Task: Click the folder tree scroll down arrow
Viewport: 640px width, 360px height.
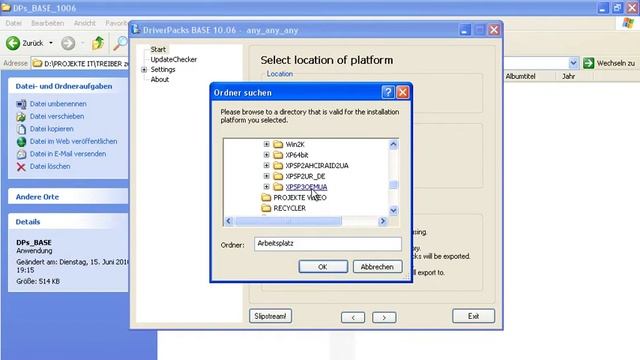Action: coord(393,211)
